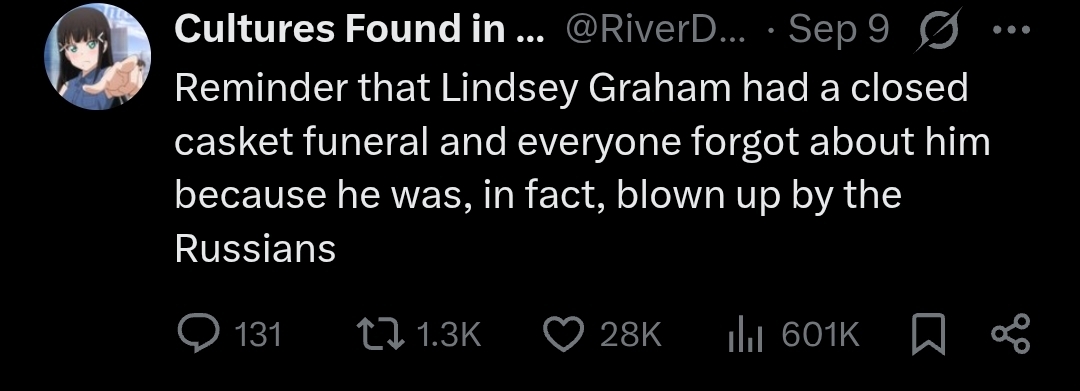This screenshot has width=1080, height=391.
Task: Open the @RiverD... handle link
Action: click(x=655, y=30)
